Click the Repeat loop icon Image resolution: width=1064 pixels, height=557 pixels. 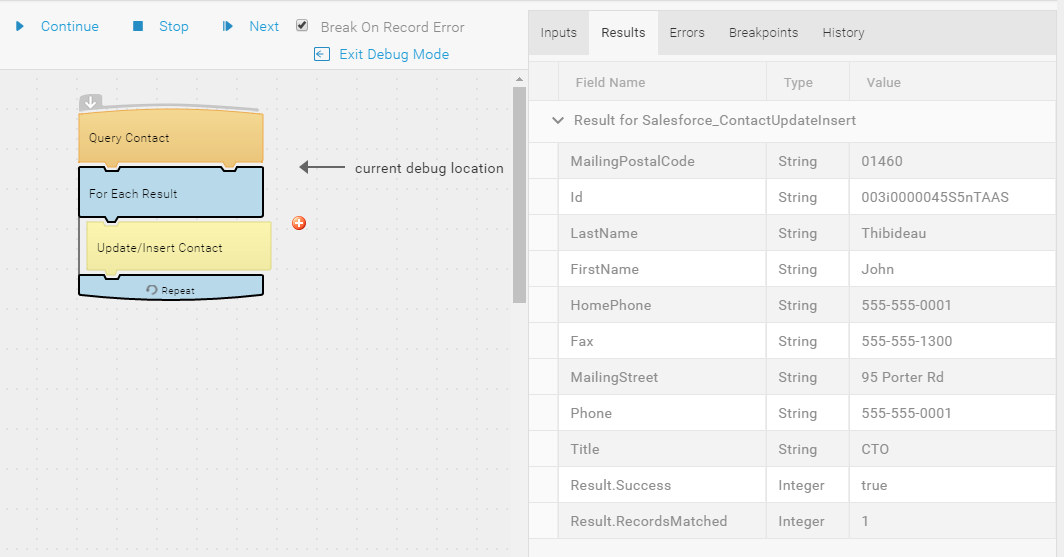[x=152, y=290]
